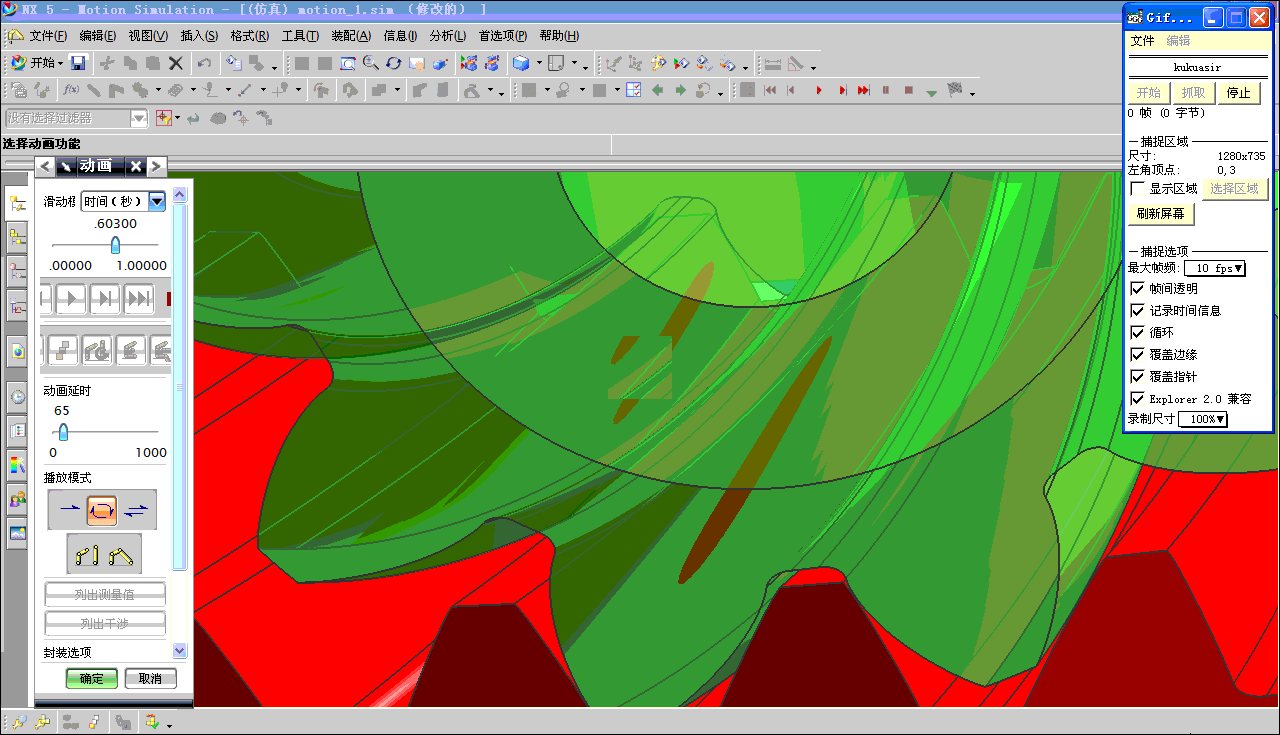Open the 最大帧频 10 fps dropdown

coord(1215,268)
